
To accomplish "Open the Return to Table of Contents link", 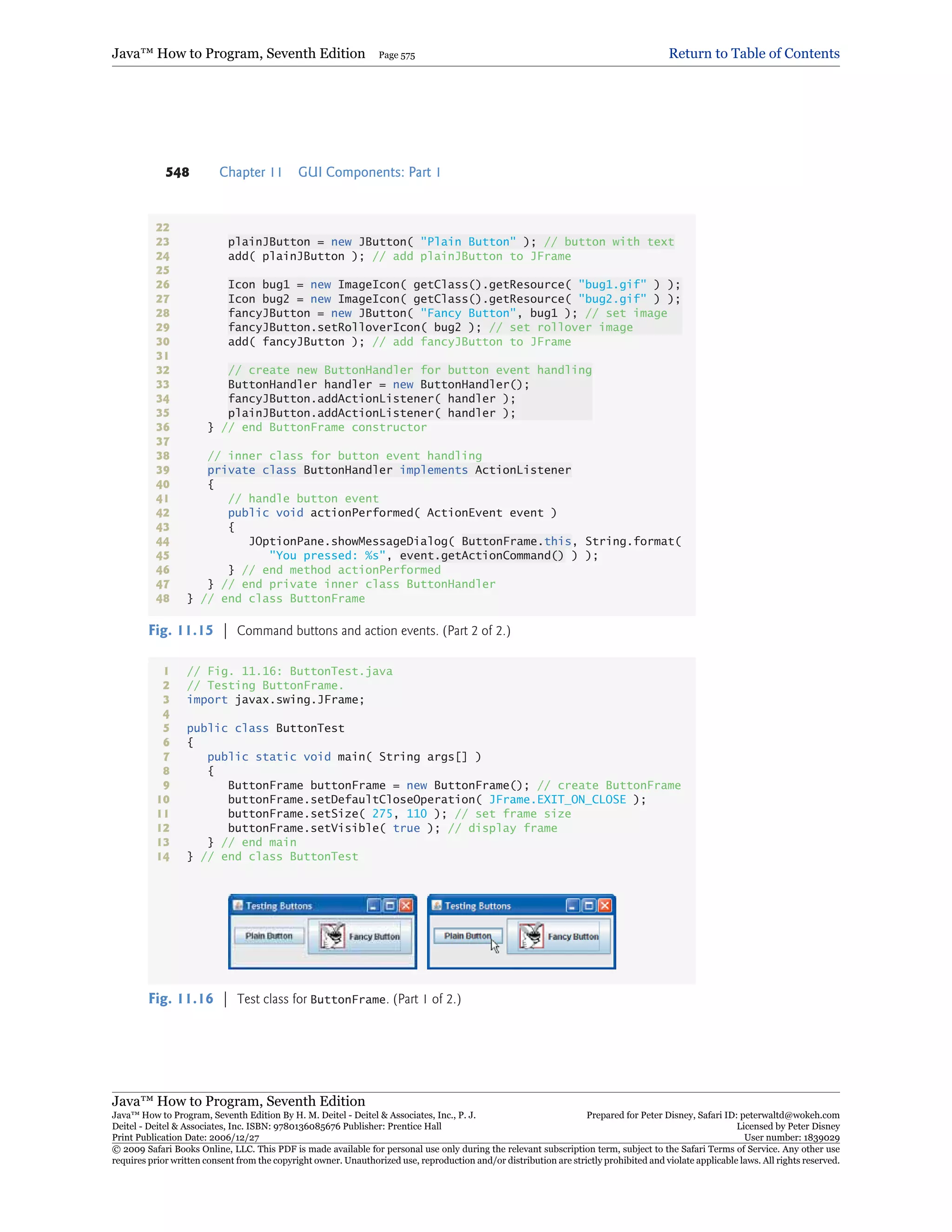I will coord(754,53).
